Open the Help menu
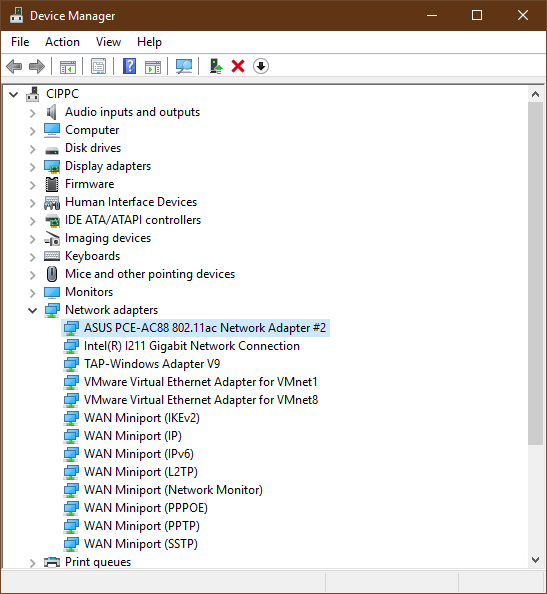 tap(149, 42)
